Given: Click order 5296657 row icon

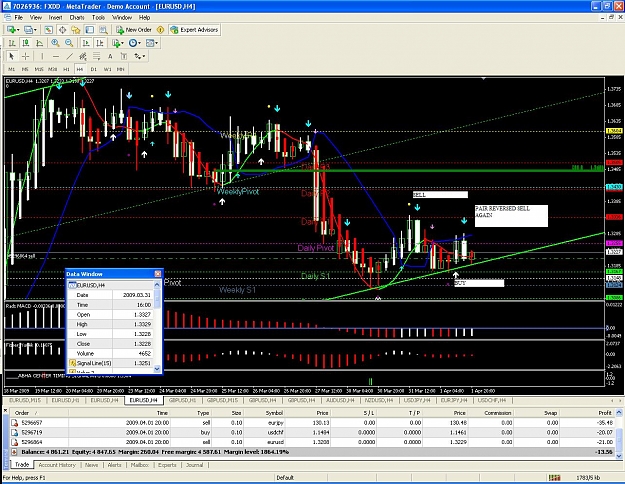Looking at the screenshot, I should pos(14,423).
